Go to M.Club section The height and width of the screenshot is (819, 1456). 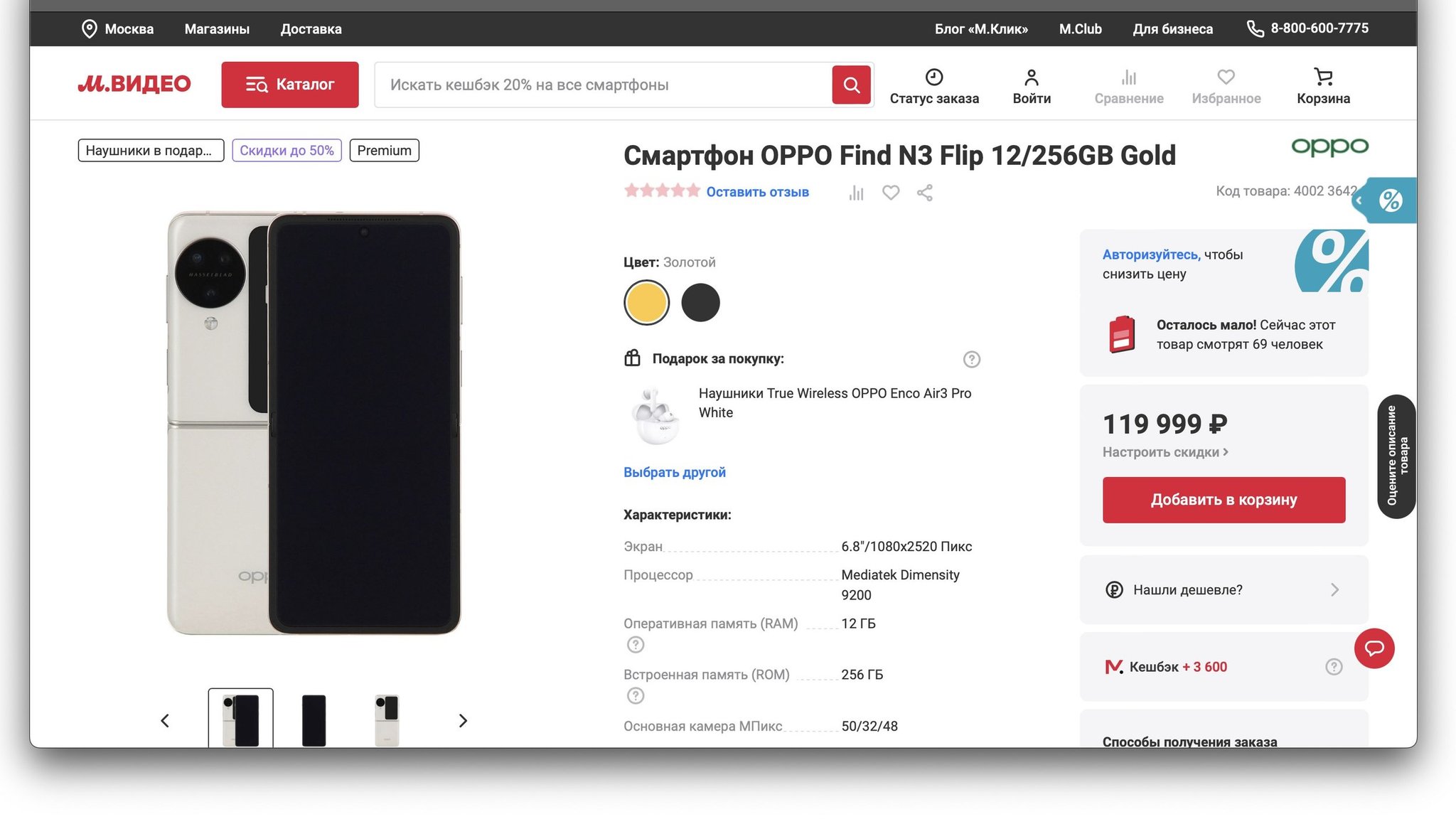click(x=1080, y=29)
